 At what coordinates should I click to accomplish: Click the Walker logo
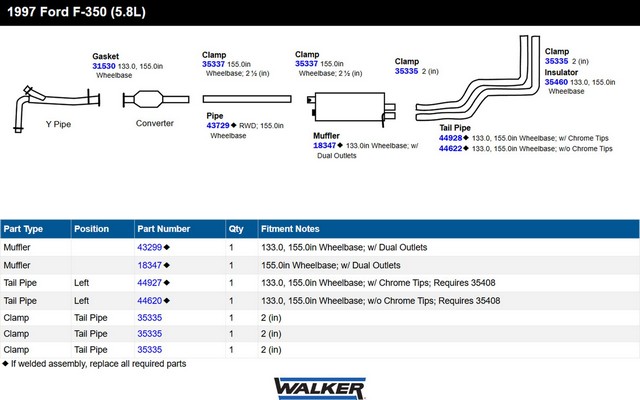point(320,388)
